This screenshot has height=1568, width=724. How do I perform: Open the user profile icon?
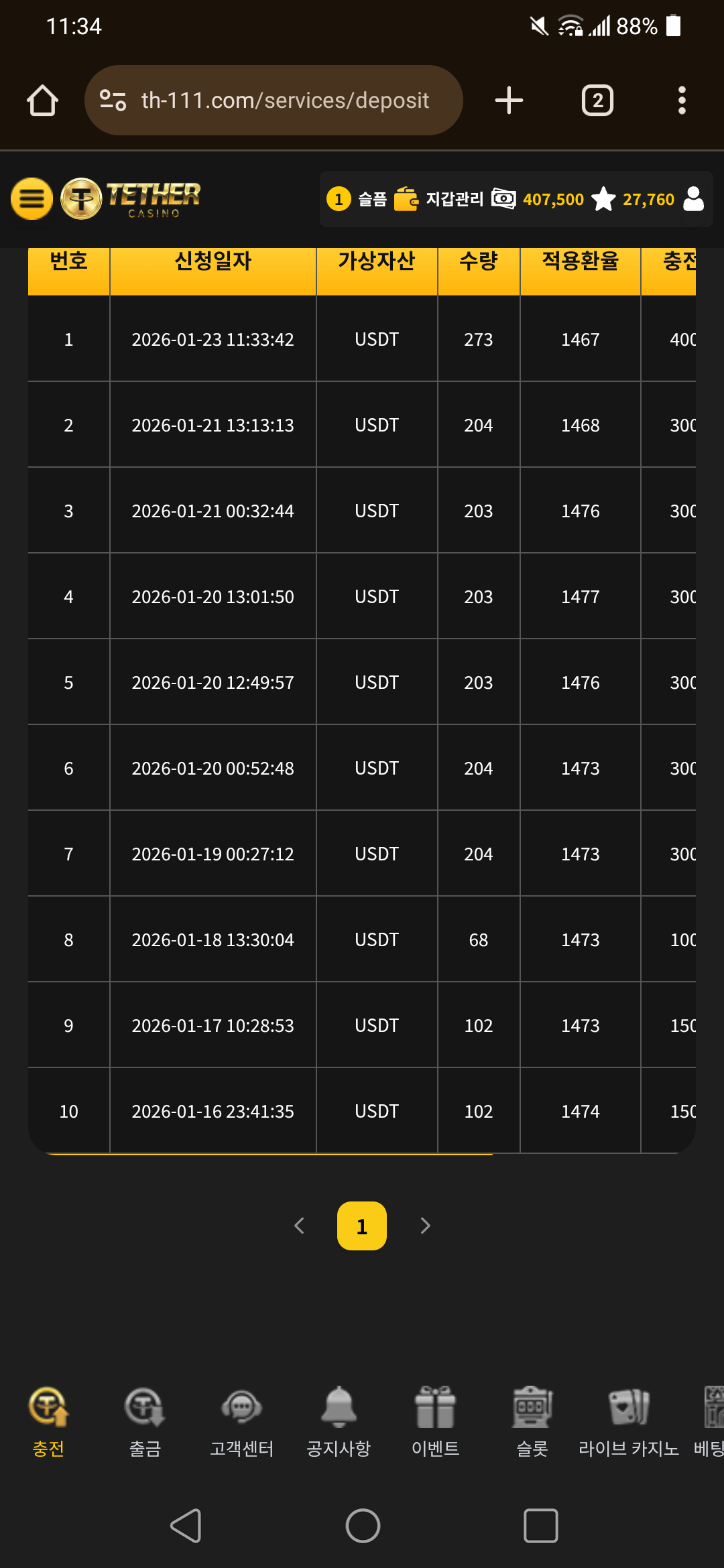(x=694, y=199)
